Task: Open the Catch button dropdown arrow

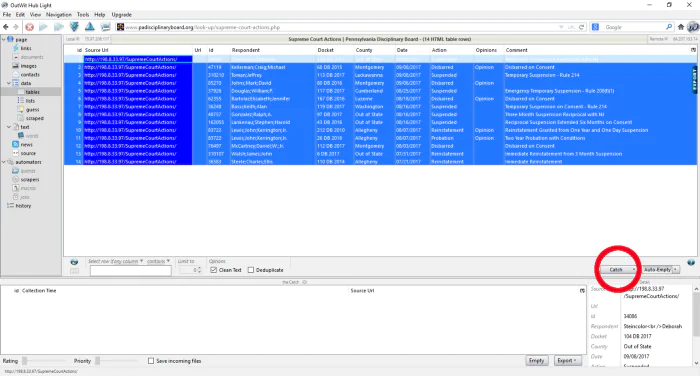Action: click(633, 270)
